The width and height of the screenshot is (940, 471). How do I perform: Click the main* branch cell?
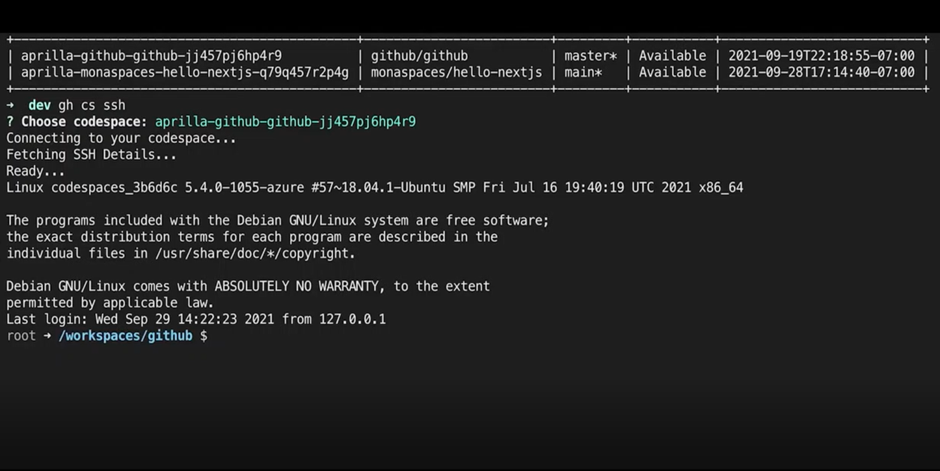[x=583, y=73]
